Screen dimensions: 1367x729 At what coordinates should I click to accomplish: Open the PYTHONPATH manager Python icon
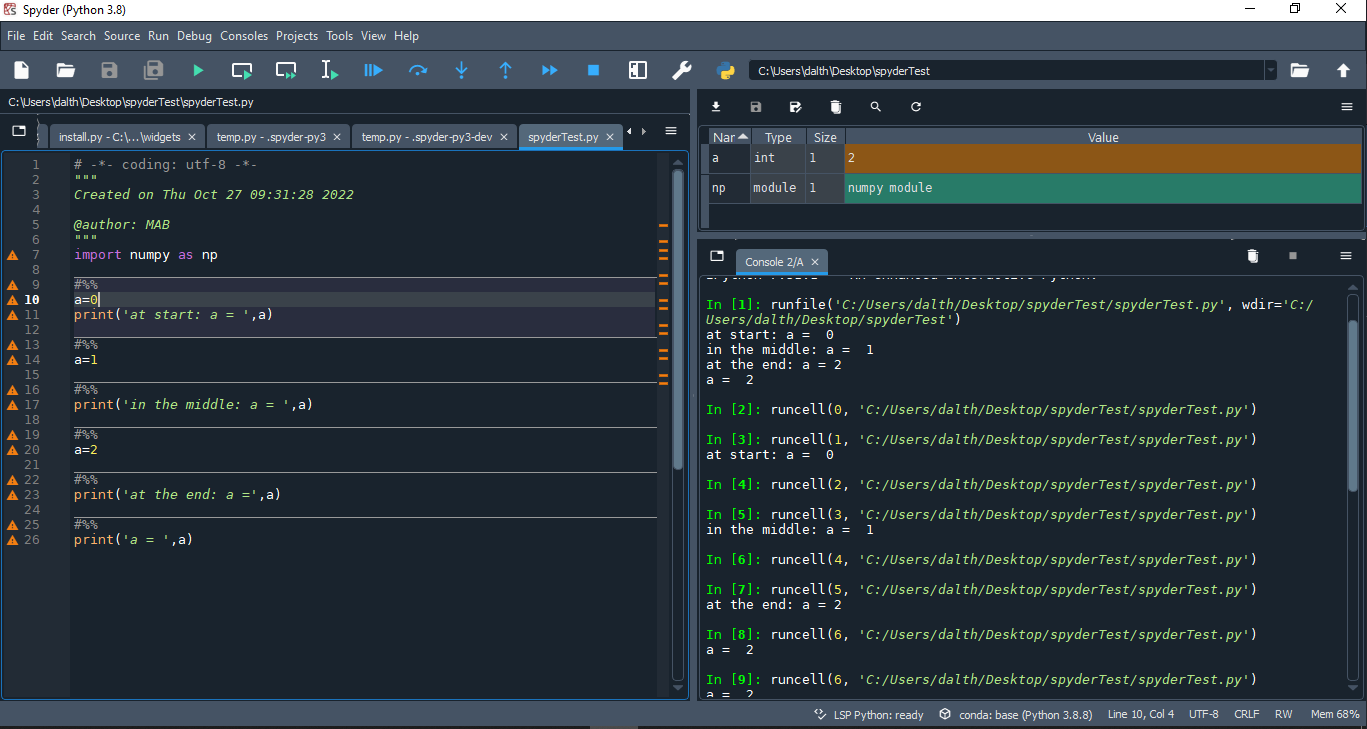tap(726, 70)
